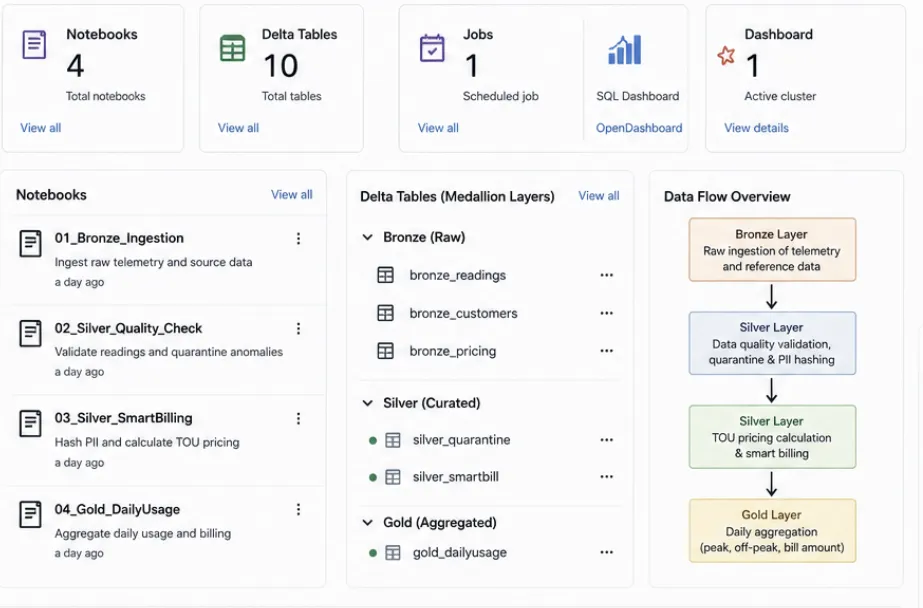Click the gold_dailyusage green status dot

point(373,553)
